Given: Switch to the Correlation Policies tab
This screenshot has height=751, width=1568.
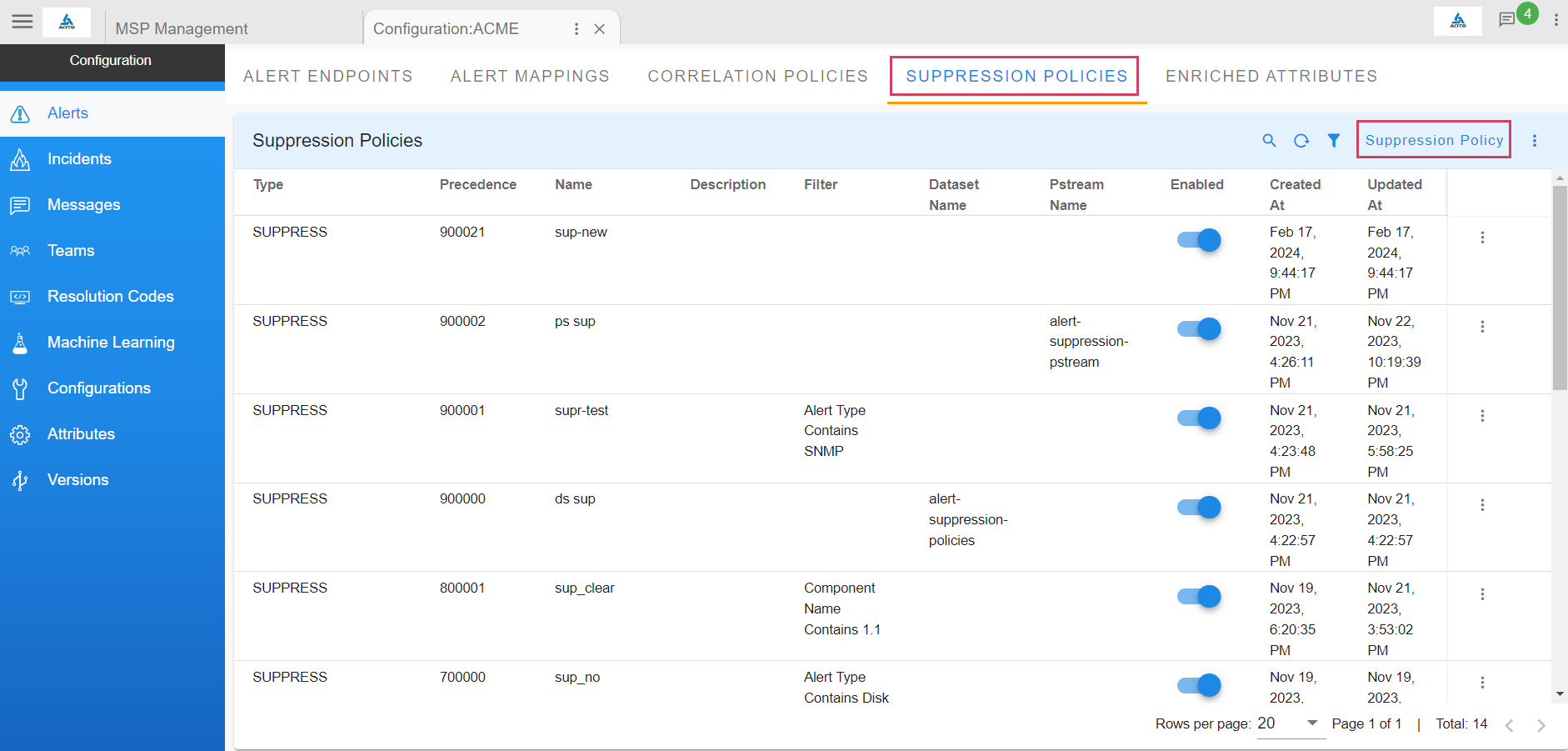Looking at the screenshot, I should (x=757, y=77).
